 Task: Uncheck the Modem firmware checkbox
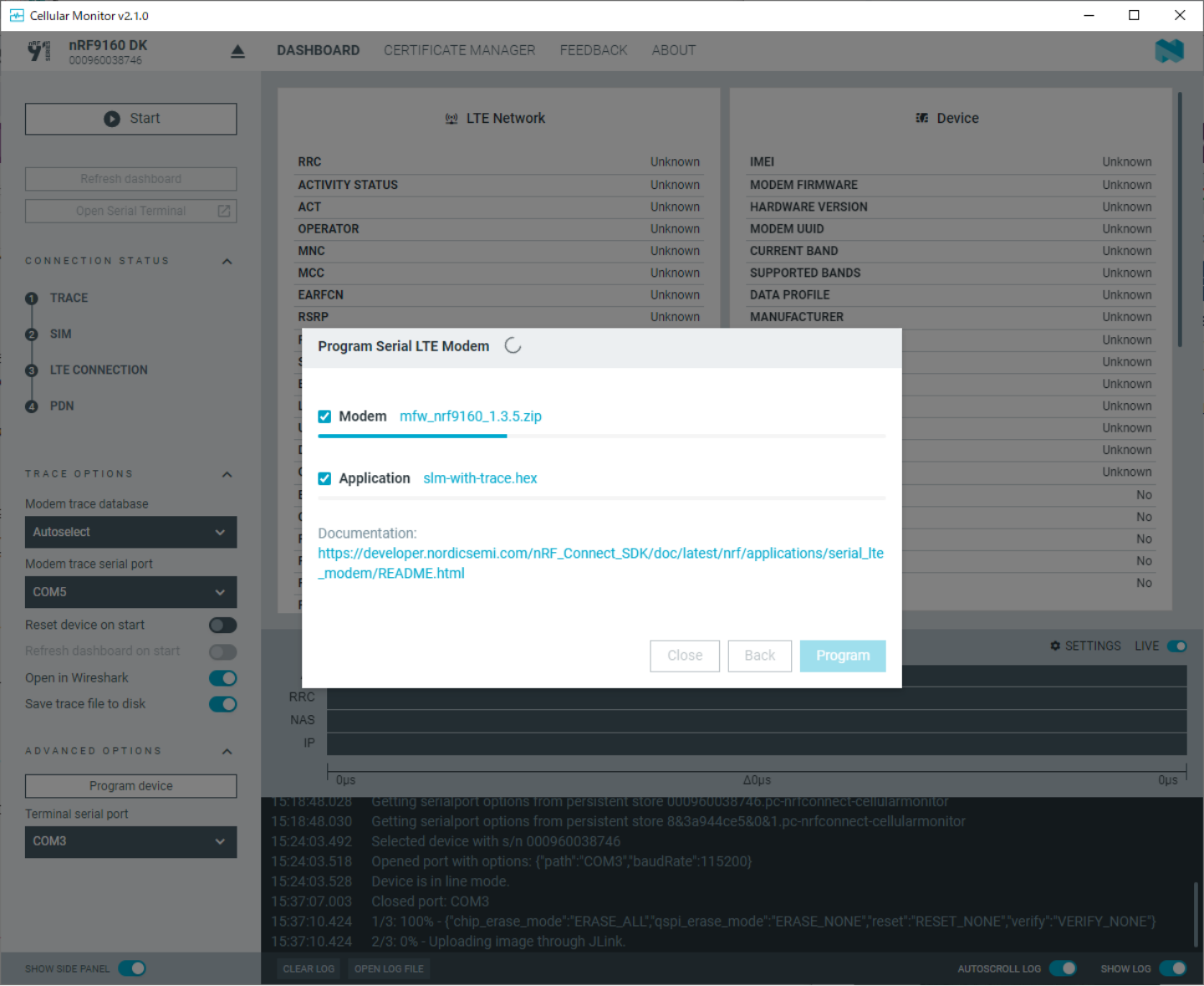click(324, 416)
